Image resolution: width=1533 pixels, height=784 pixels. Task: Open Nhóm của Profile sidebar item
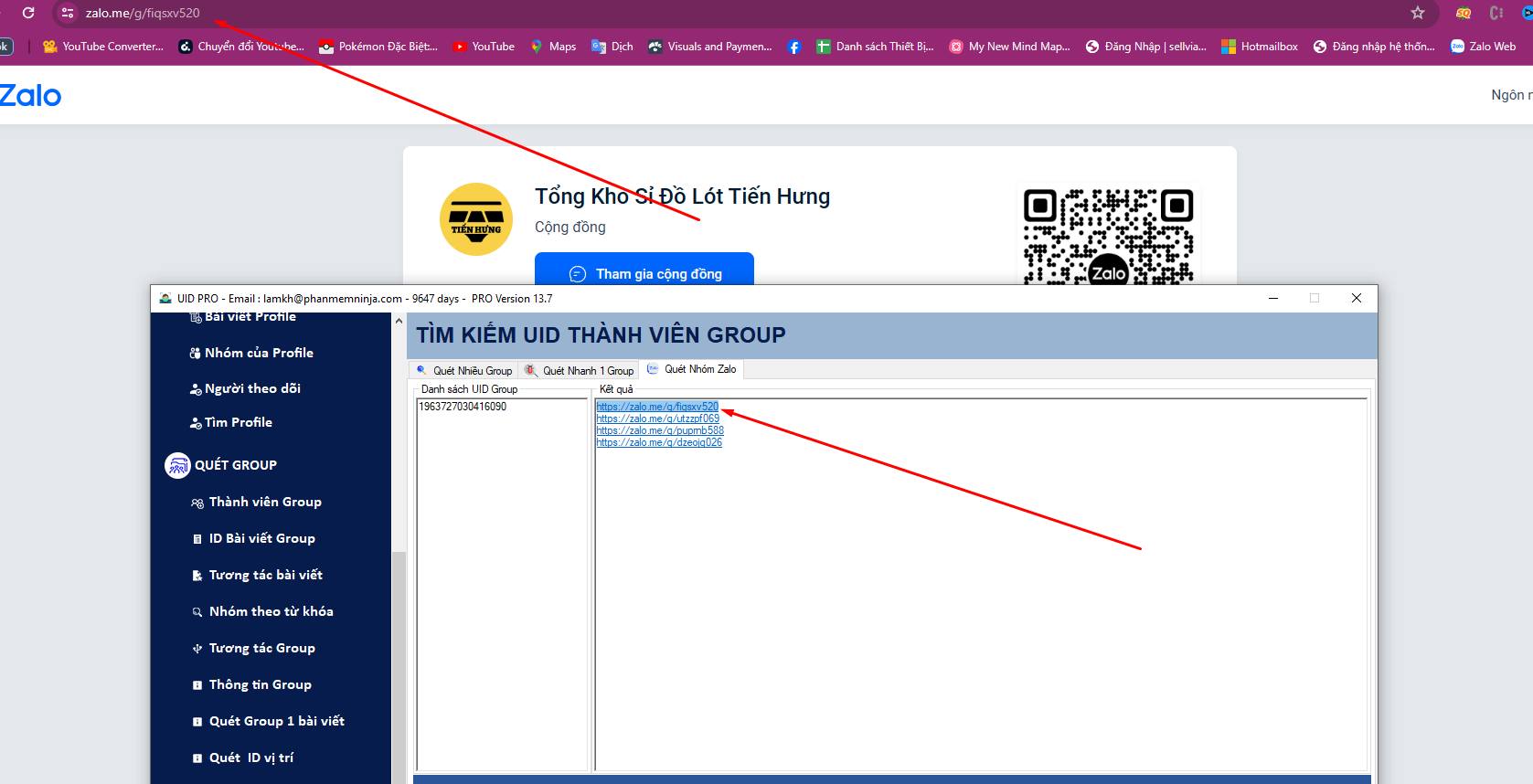(x=251, y=353)
